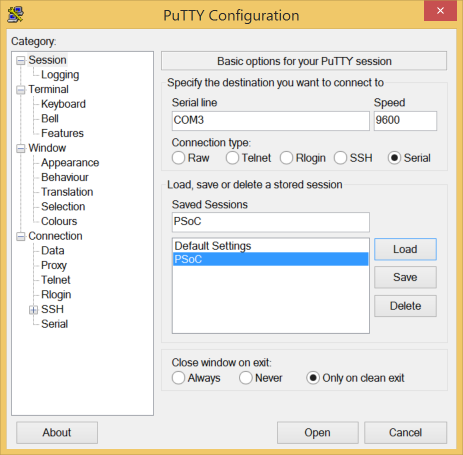The height and width of the screenshot is (455, 463).
Task: Choose Never for close window on exit
Action: (x=246, y=378)
